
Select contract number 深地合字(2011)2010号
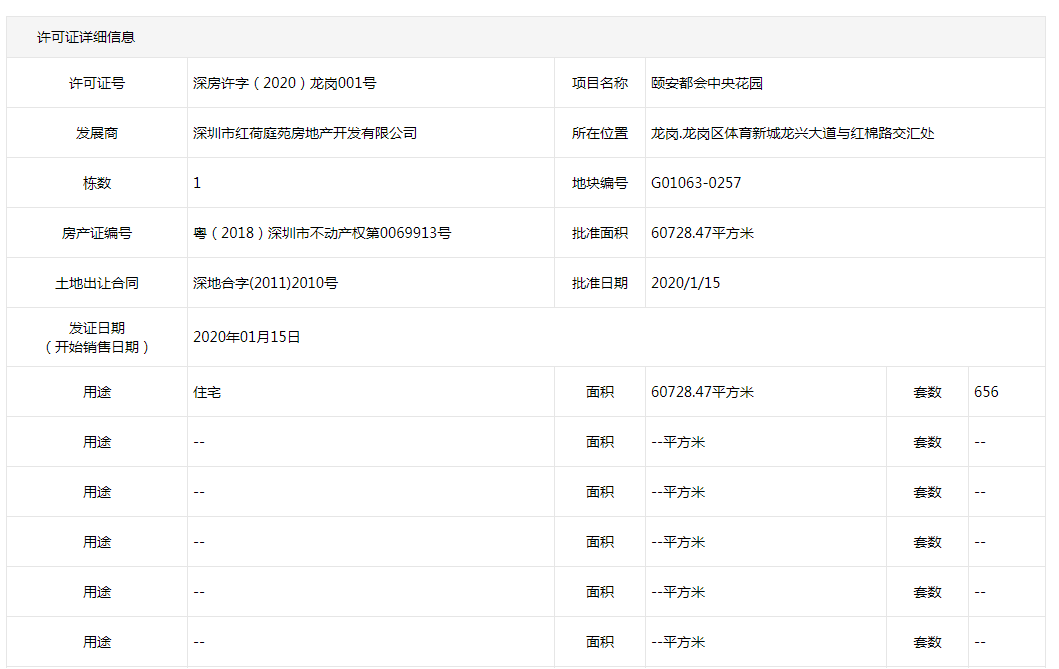pos(265,283)
